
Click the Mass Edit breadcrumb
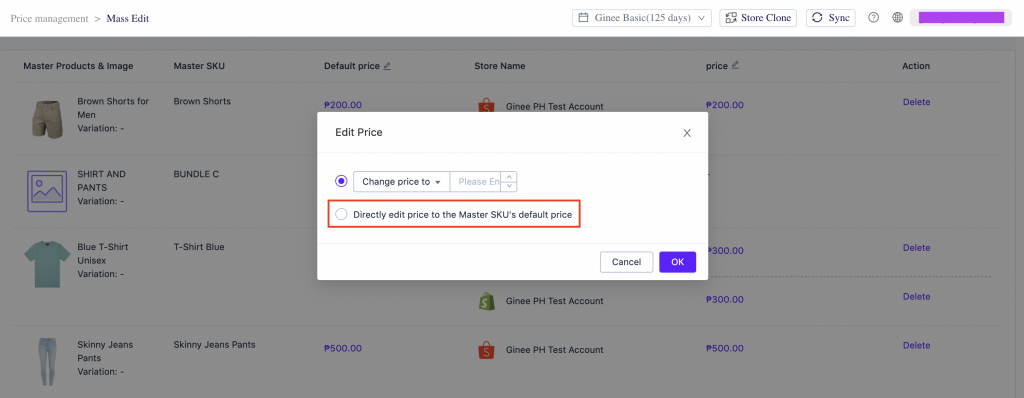[128, 18]
